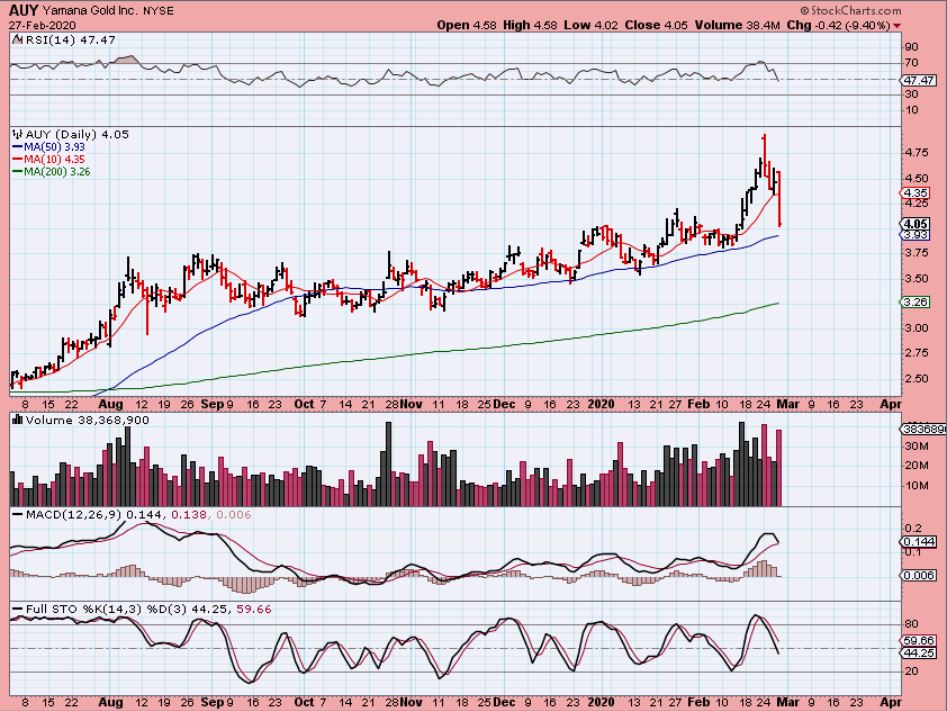Screen dimensions: 947x711
Task: Click the Volume 38,368,900 panel label
Action: [x=86, y=420]
